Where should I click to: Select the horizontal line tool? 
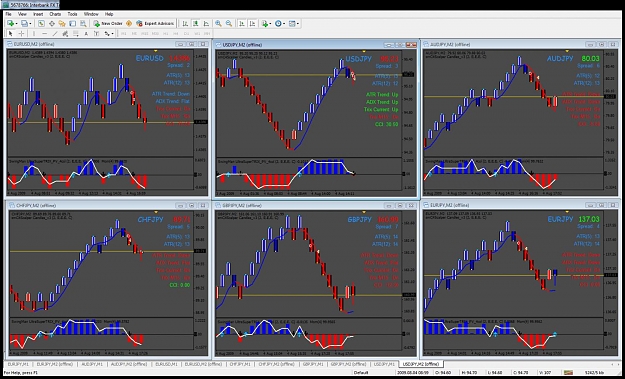(45, 34)
